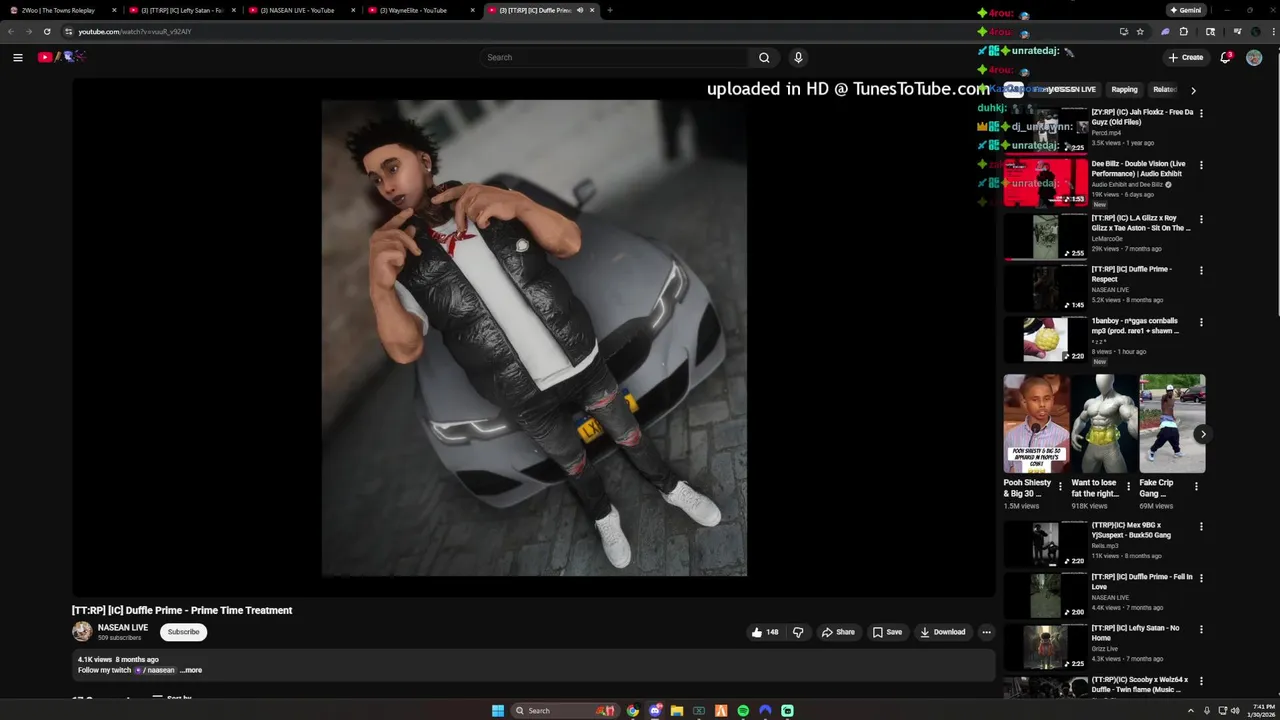Open Windows Start menu
Image resolution: width=1280 pixels, height=720 pixels.
[x=498, y=711]
